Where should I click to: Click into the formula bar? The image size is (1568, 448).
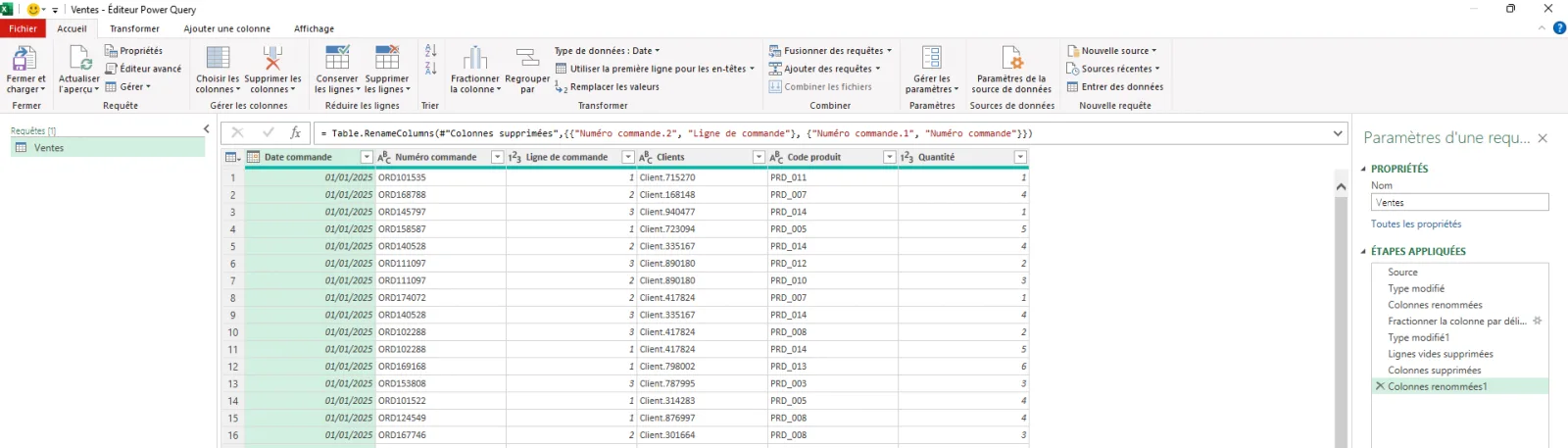tap(821, 133)
